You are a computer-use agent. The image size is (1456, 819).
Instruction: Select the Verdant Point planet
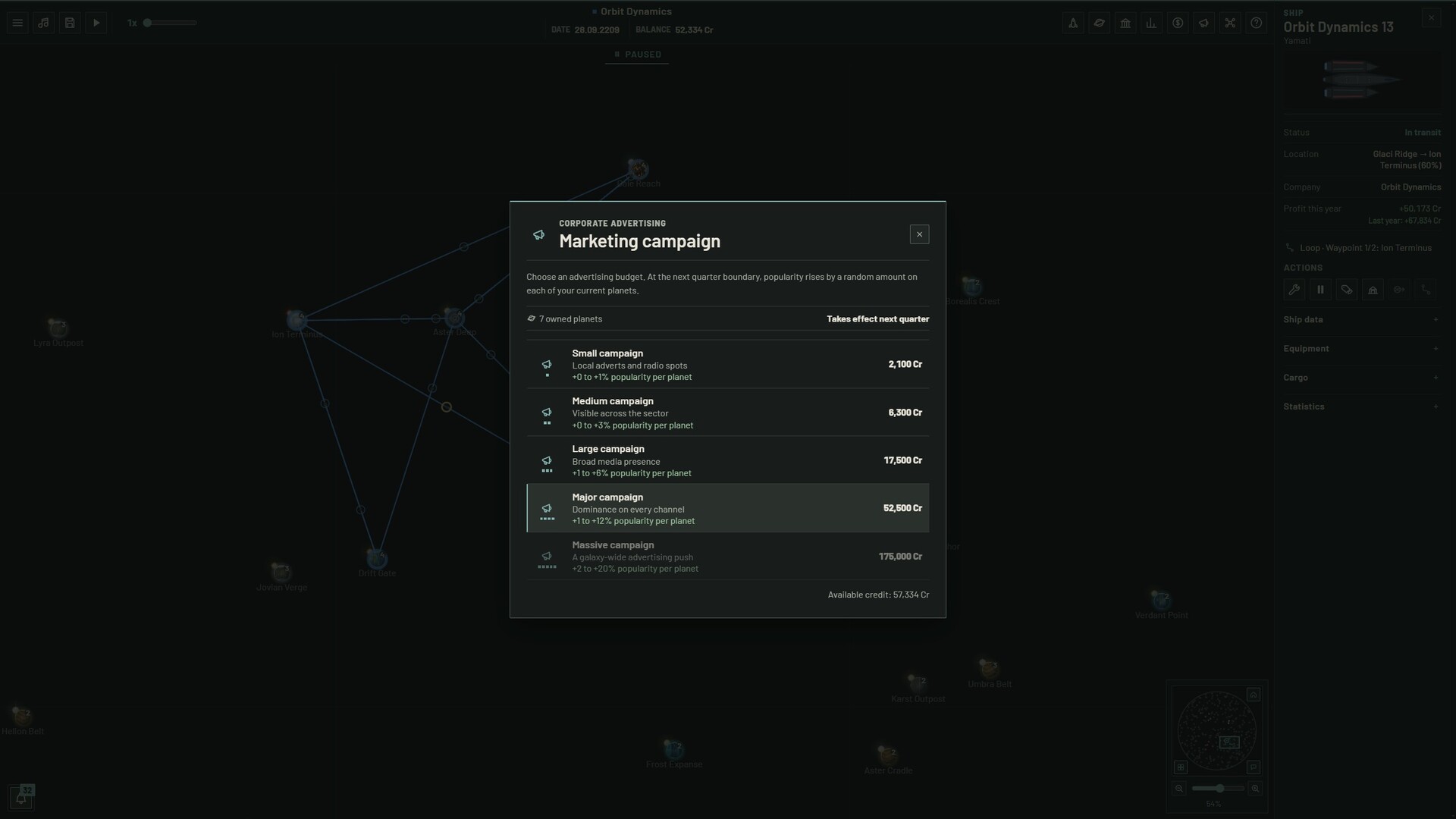pyautogui.click(x=1161, y=601)
